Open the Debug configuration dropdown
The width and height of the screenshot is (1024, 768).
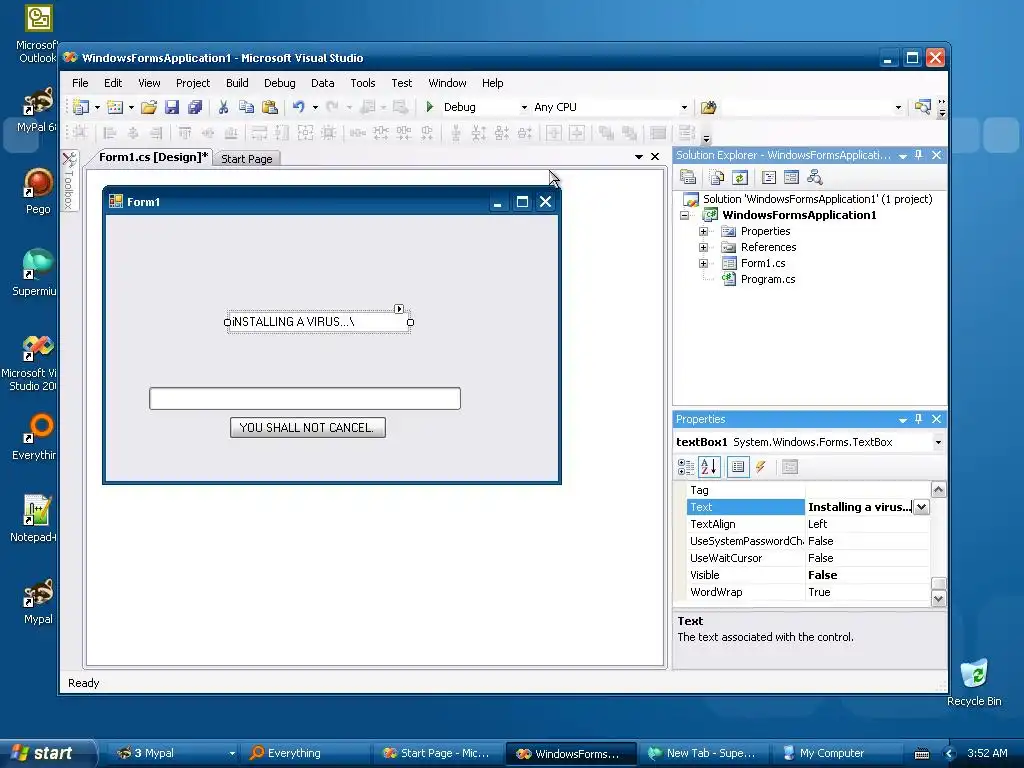pyautogui.click(x=524, y=107)
